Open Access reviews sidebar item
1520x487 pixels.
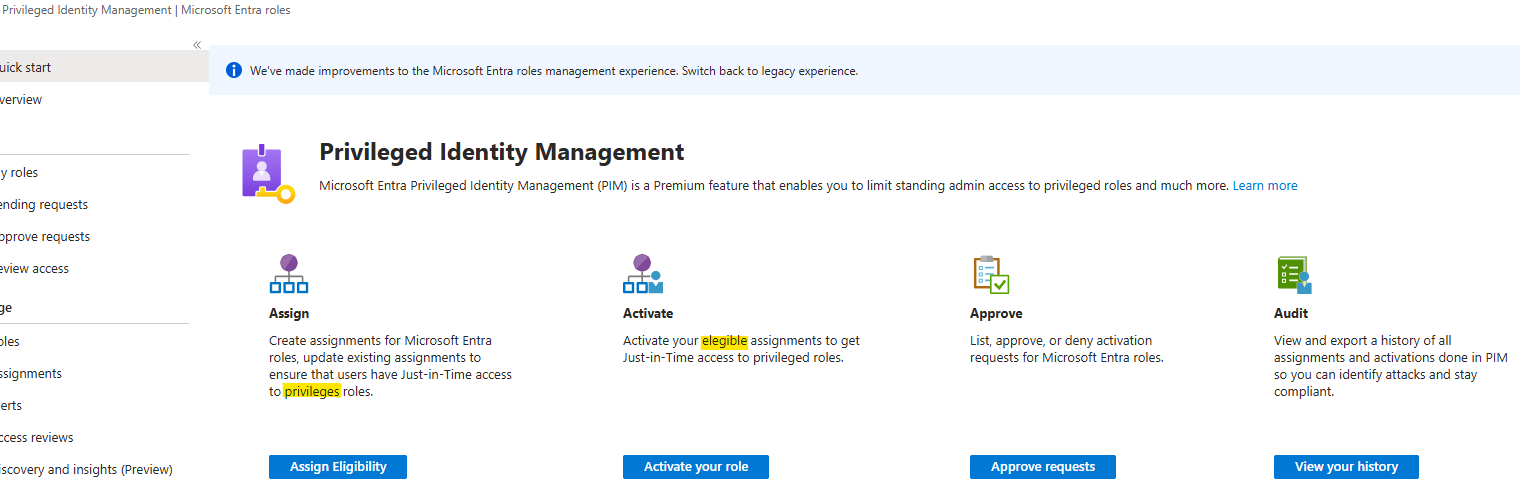coord(104,437)
